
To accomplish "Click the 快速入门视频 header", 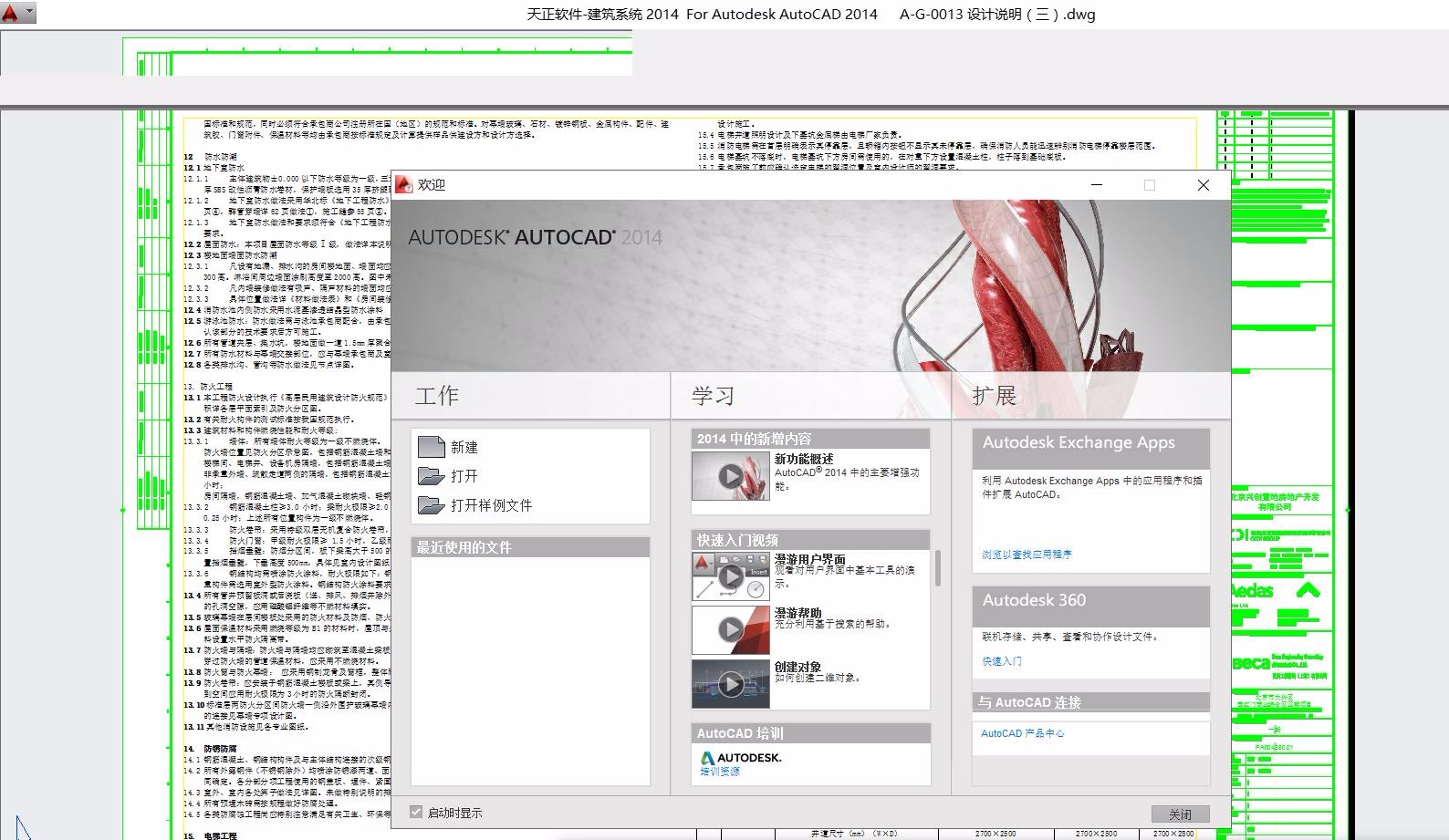I will coord(810,540).
